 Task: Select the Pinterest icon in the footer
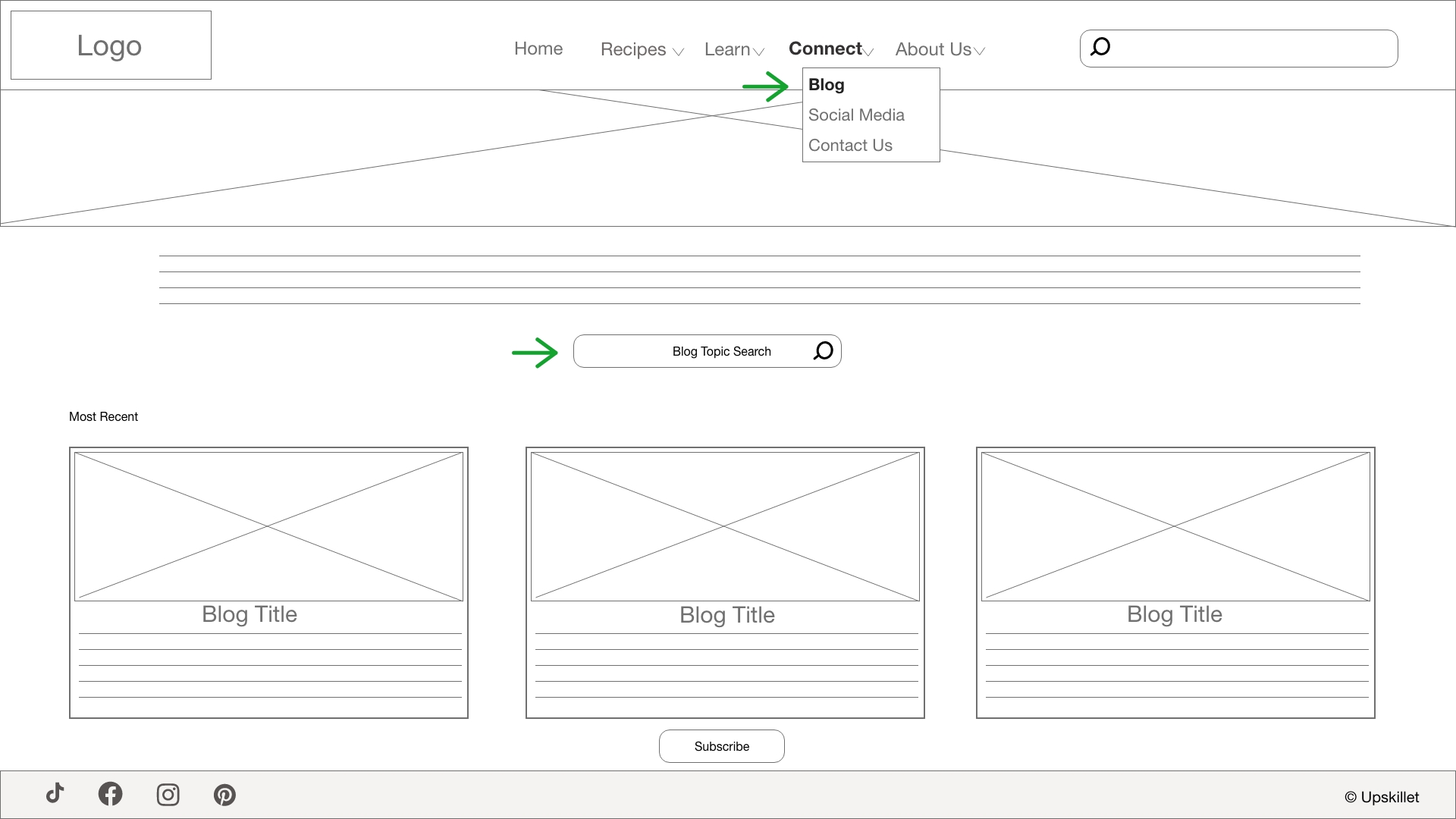pyautogui.click(x=224, y=794)
